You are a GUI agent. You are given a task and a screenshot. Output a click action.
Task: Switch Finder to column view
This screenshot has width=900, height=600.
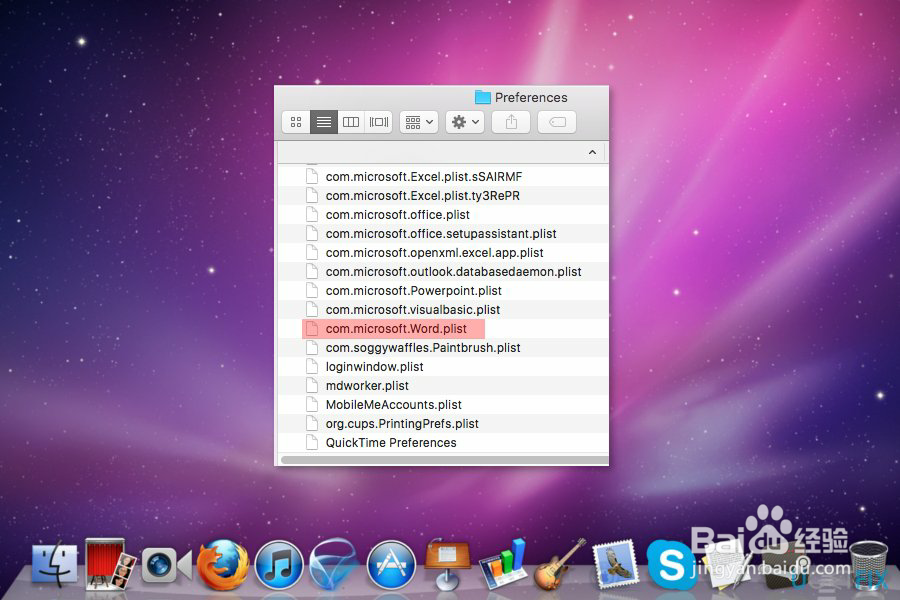point(351,122)
